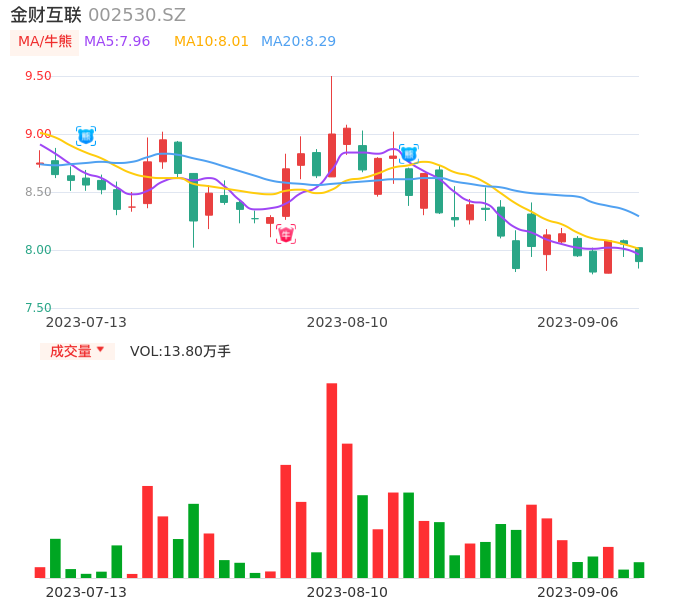This screenshot has width=686, height=606.
Task: Click the MA20:8.29 legend label
Action: (298, 42)
